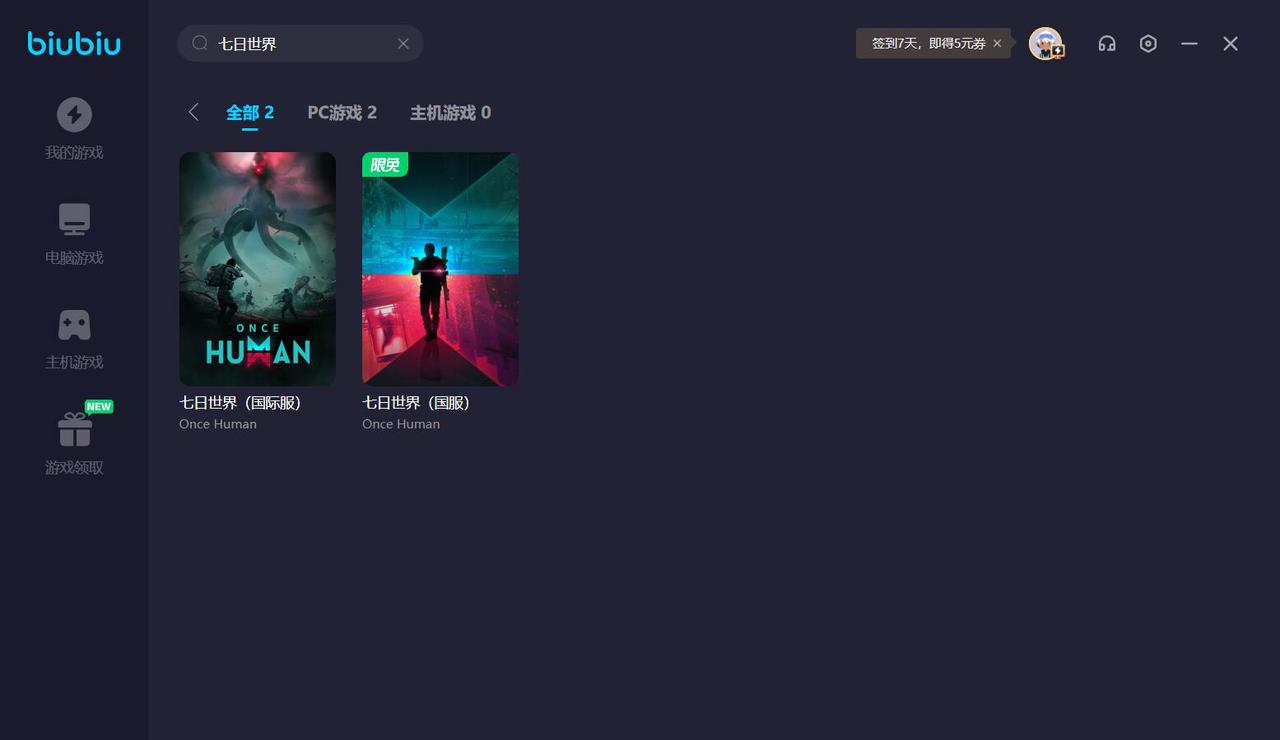Open 电脑游戏 monitor icon in sidebar
Image resolution: width=1280 pixels, height=740 pixels.
tap(74, 219)
